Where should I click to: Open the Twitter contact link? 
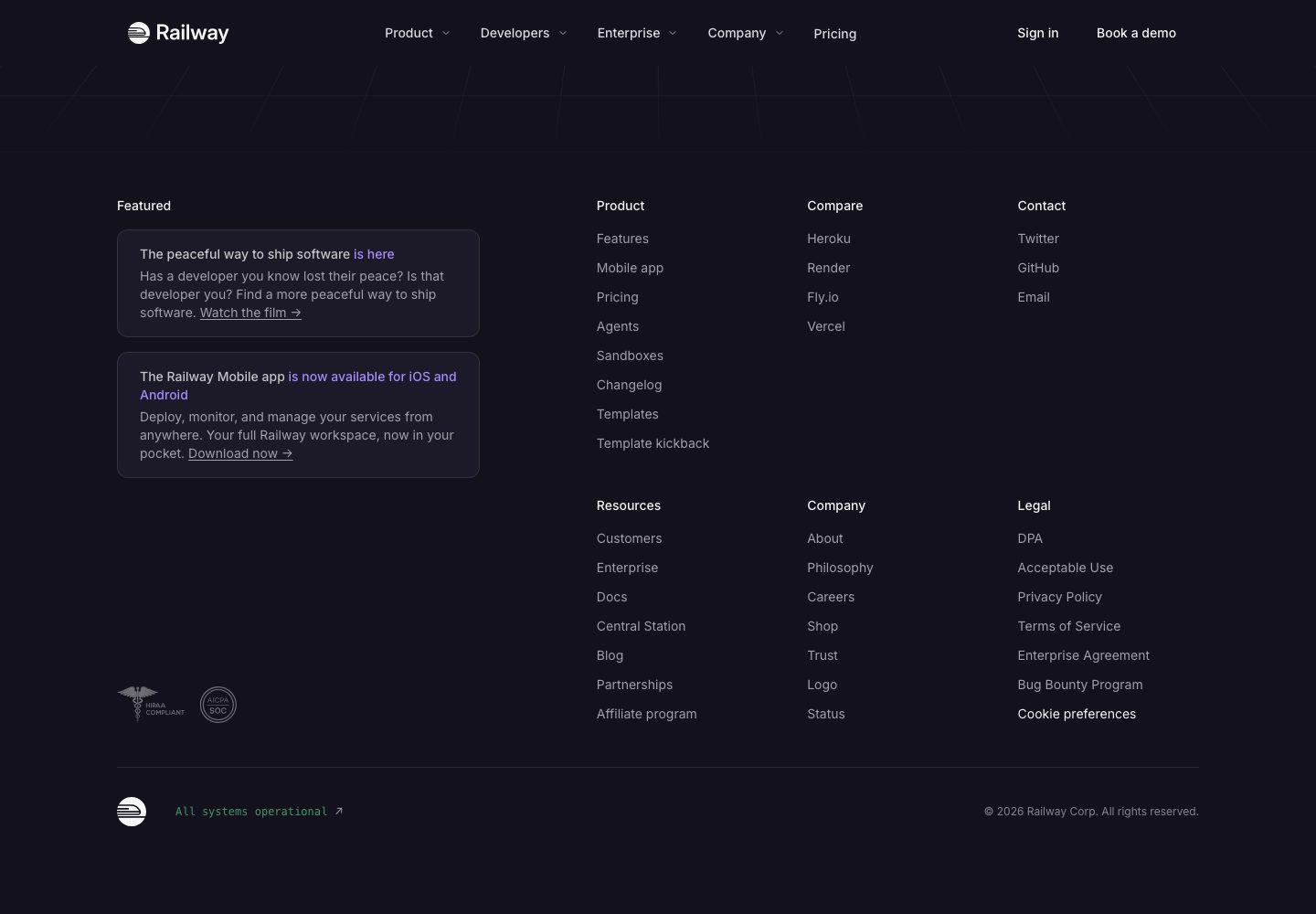coord(1038,239)
